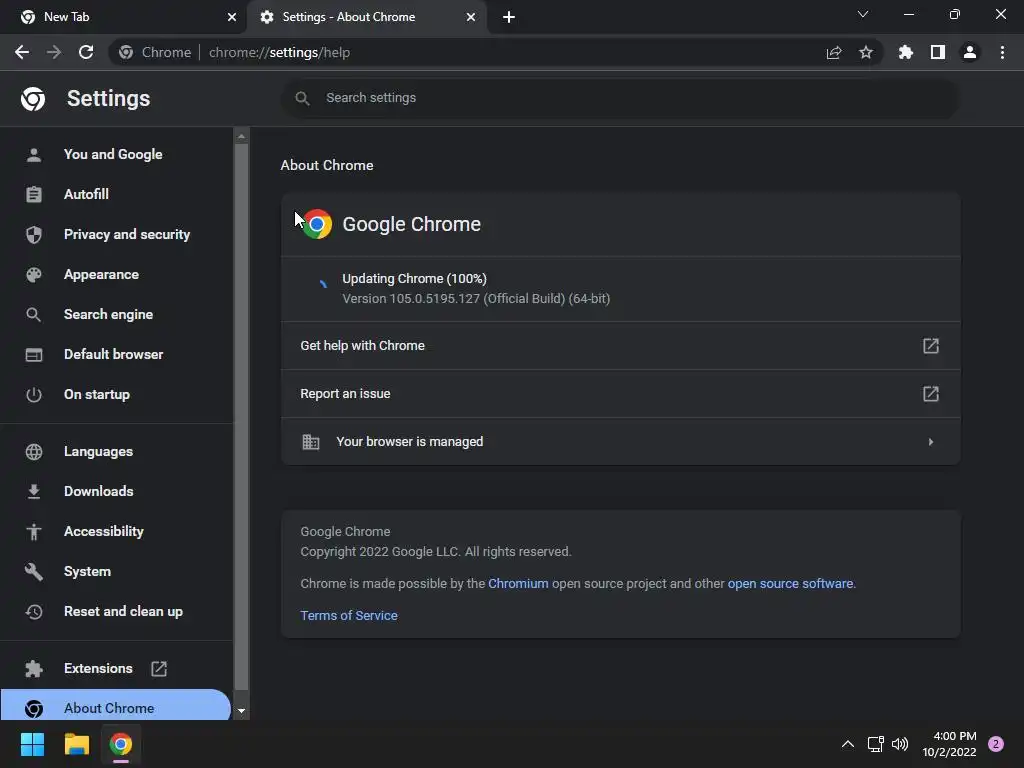
Task: Select Privacy and security in sidebar
Action: [127, 234]
